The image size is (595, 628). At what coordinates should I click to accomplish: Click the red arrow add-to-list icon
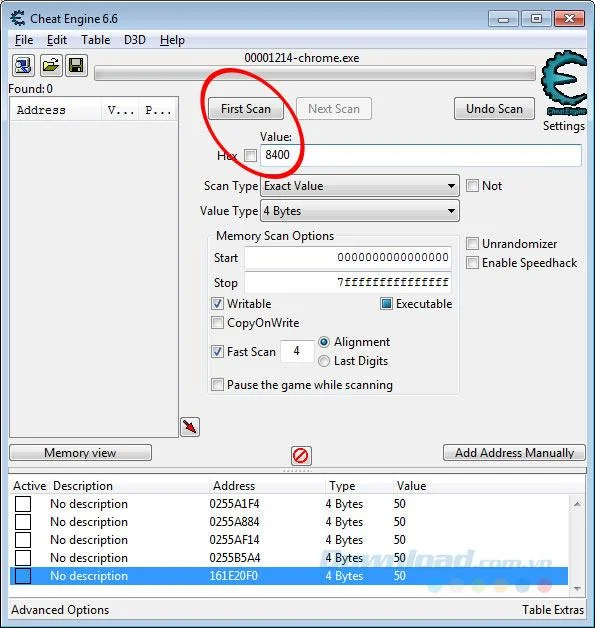tap(190, 427)
